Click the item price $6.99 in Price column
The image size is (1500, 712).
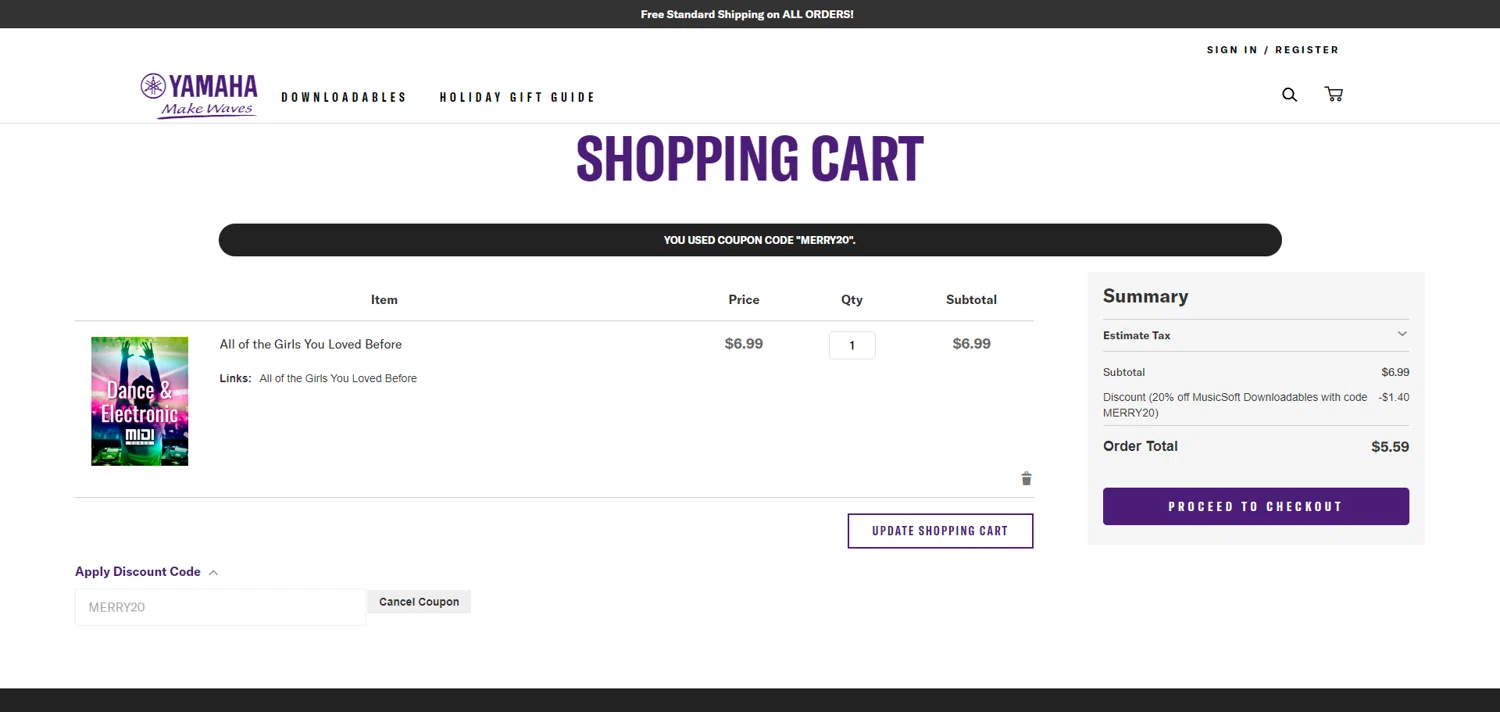coord(744,344)
